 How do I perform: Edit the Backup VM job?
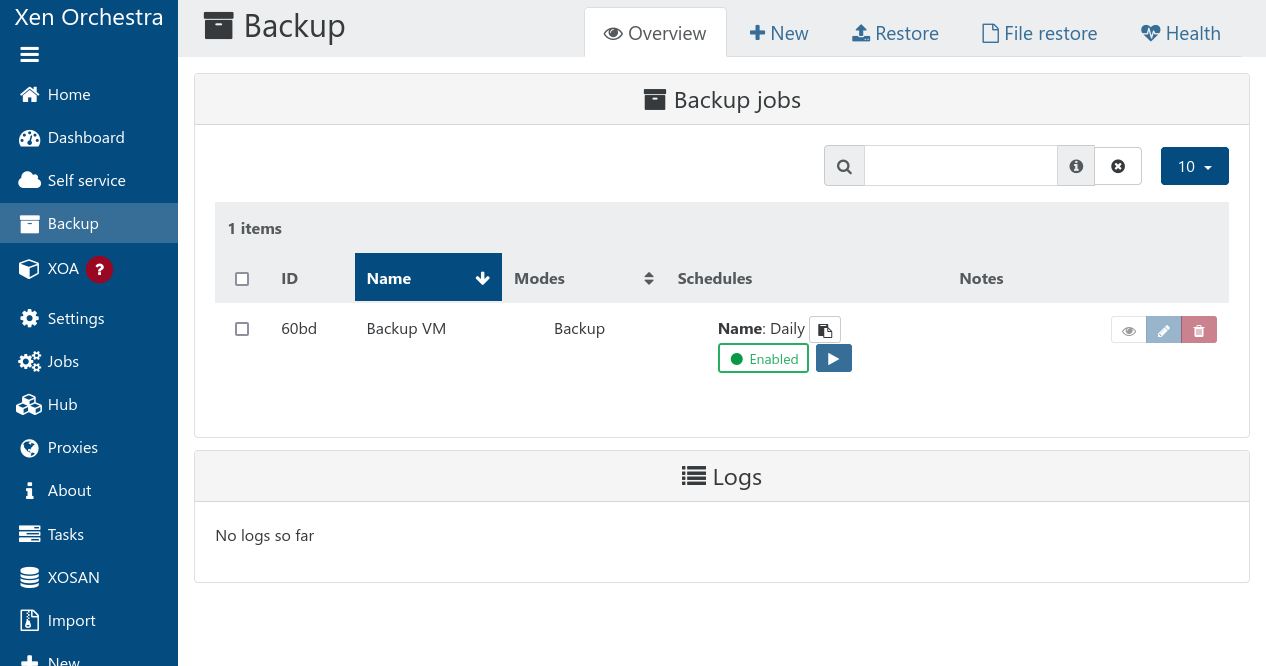1163,330
